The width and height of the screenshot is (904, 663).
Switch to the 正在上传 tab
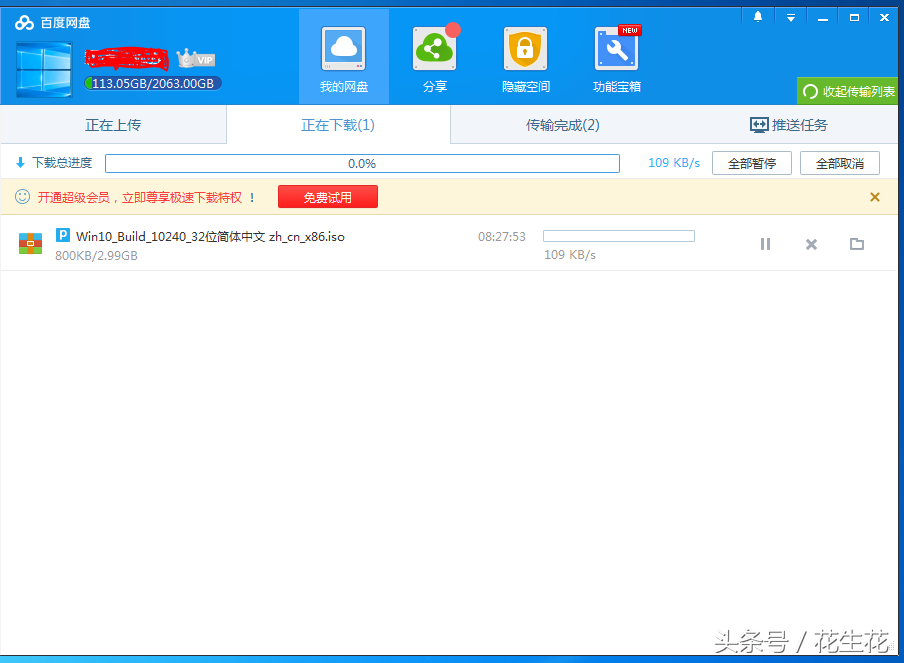(113, 125)
